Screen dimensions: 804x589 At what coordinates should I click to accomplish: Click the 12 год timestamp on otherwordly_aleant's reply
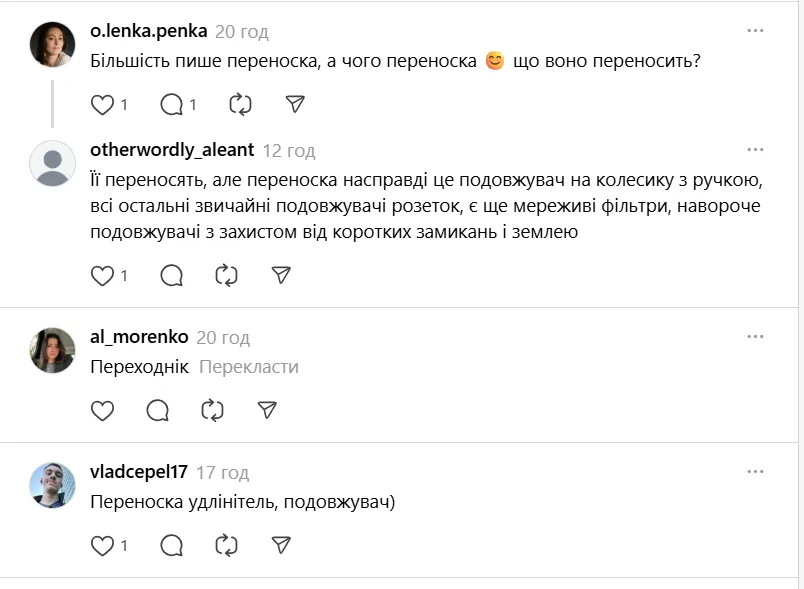pos(289,151)
